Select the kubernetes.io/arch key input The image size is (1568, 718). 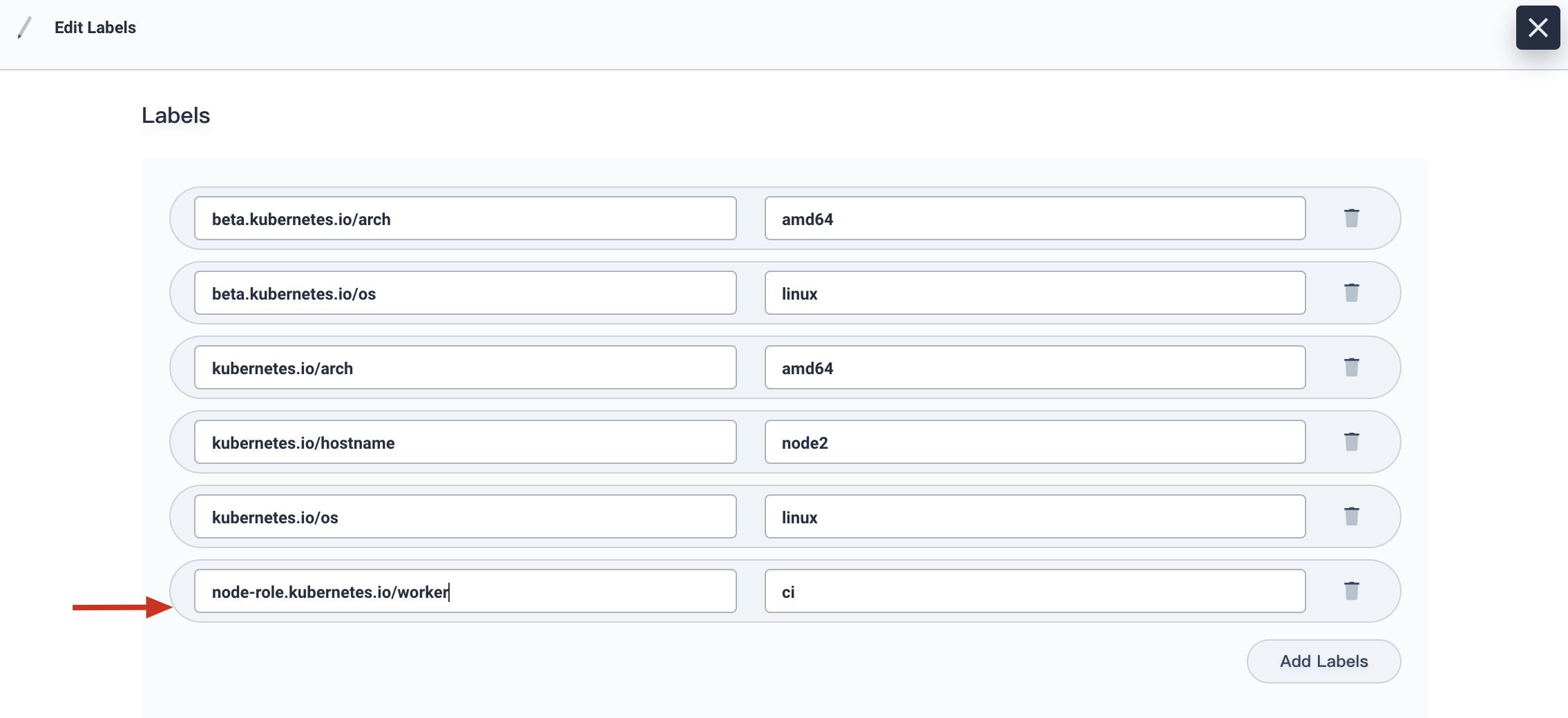click(466, 367)
